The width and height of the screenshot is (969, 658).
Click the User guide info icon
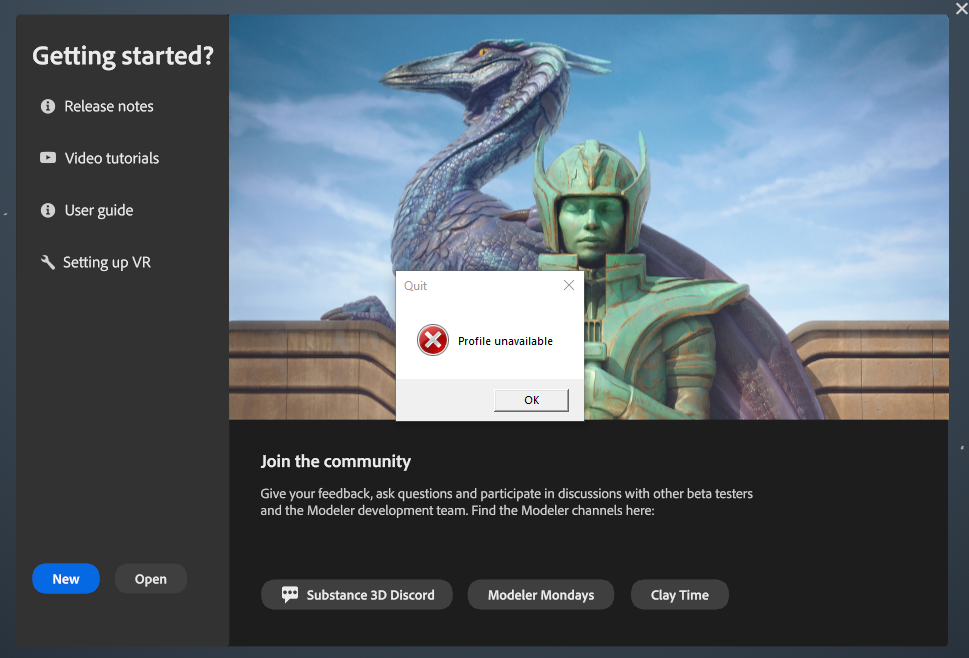click(47, 210)
